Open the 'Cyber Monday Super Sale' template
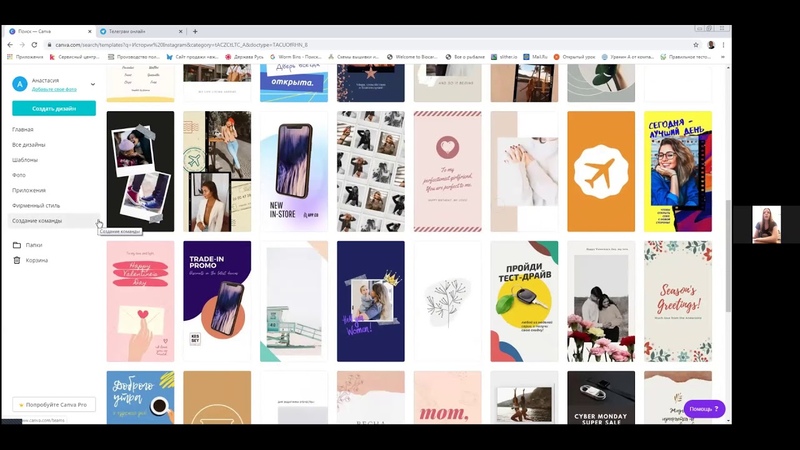Viewport: 800px width, 450px height. (x=601, y=397)
